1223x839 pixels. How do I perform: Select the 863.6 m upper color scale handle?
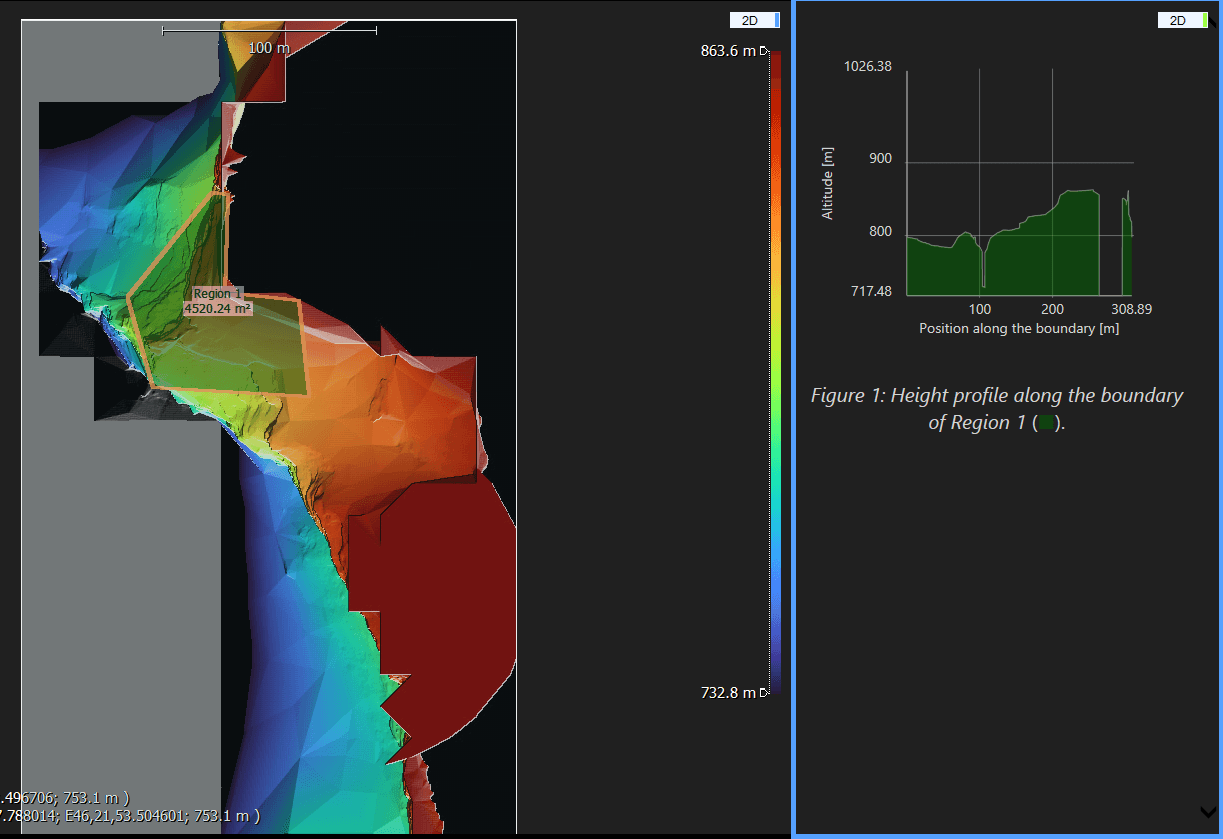[x=764, y=51]
